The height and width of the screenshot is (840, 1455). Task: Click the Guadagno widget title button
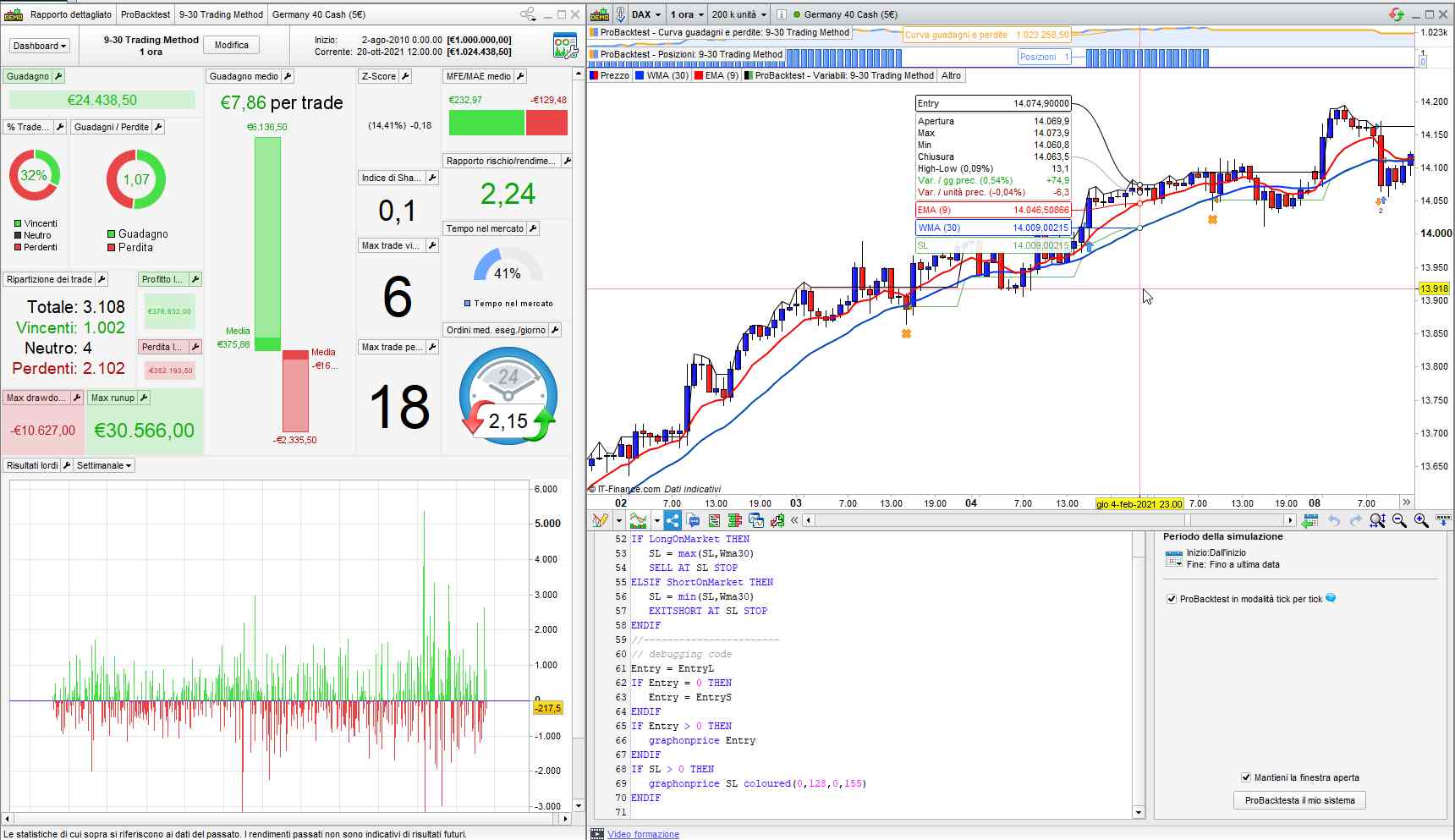(x=28, y=76)
